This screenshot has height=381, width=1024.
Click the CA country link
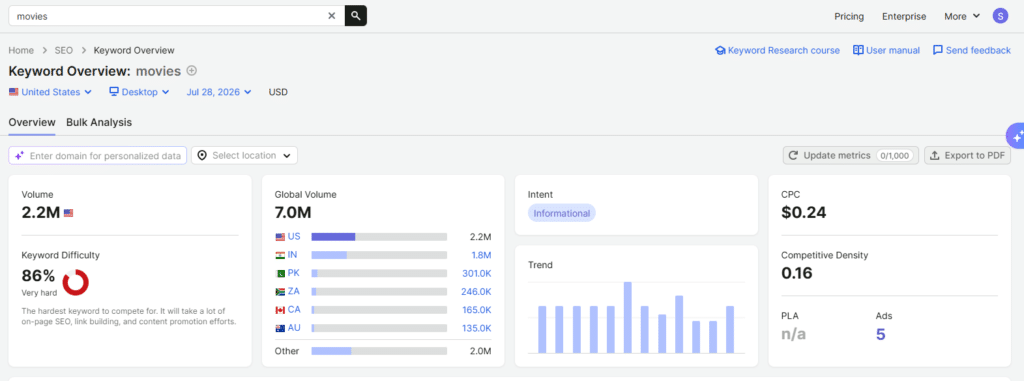[x=294, y=310]
